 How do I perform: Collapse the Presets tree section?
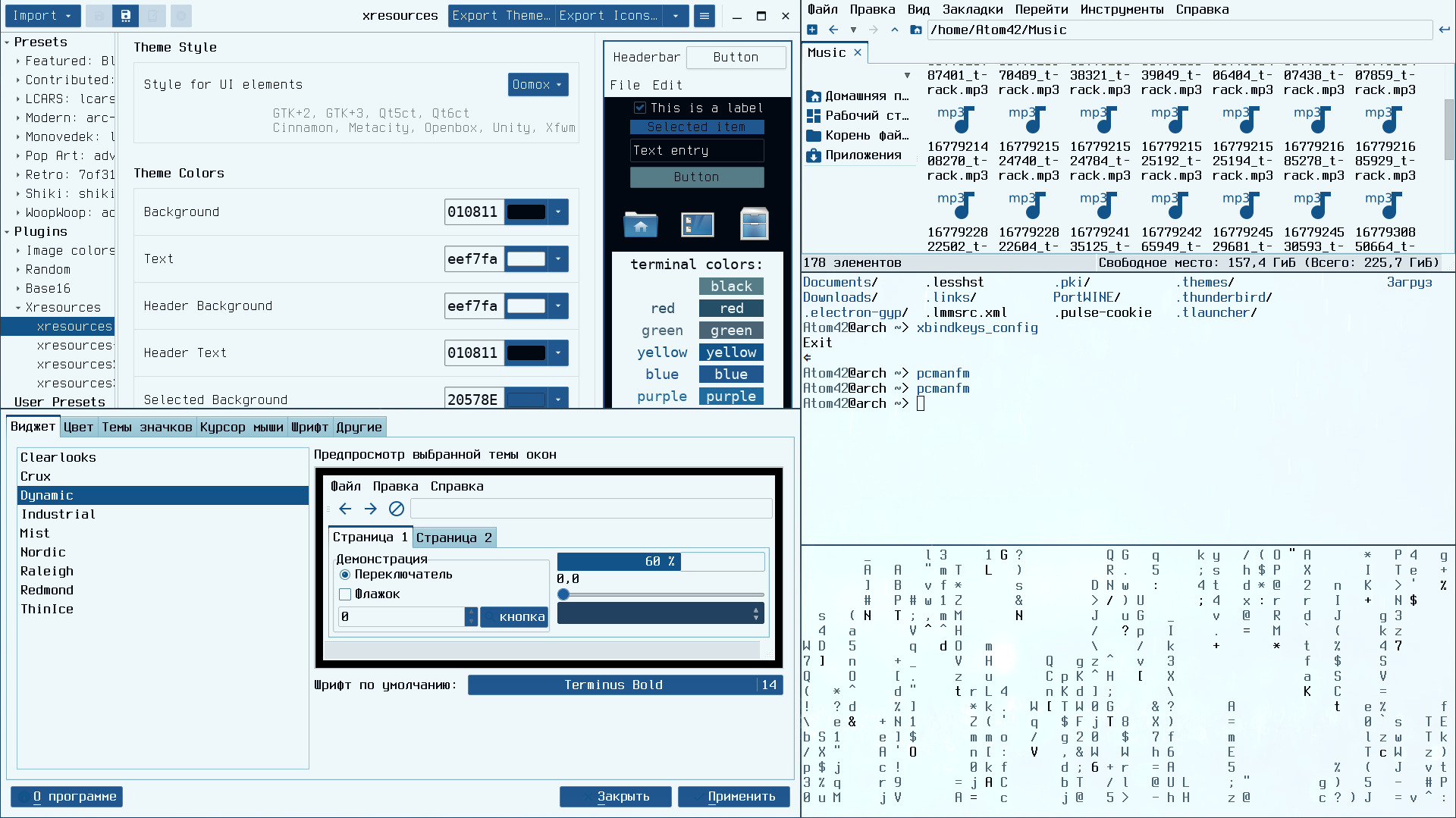[x=7, y=42]
